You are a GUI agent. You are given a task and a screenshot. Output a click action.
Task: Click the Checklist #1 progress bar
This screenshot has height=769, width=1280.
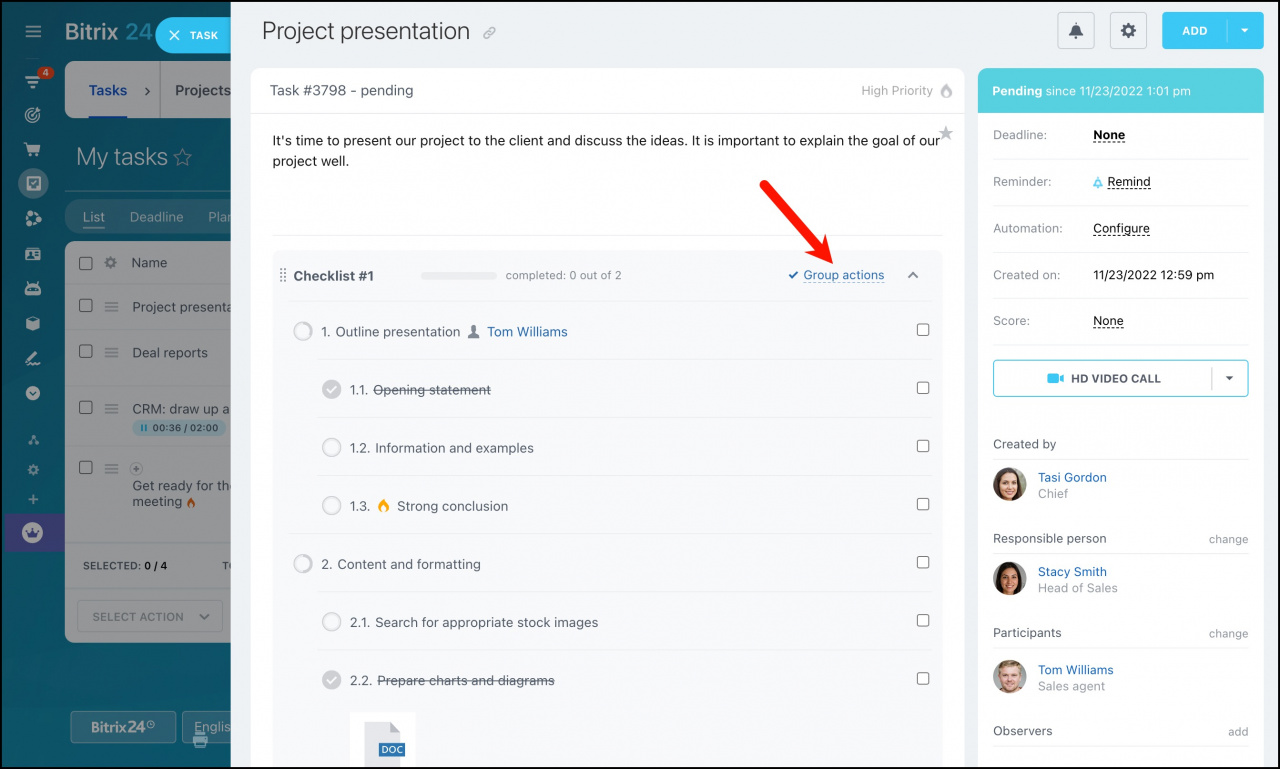pos(459,275)
